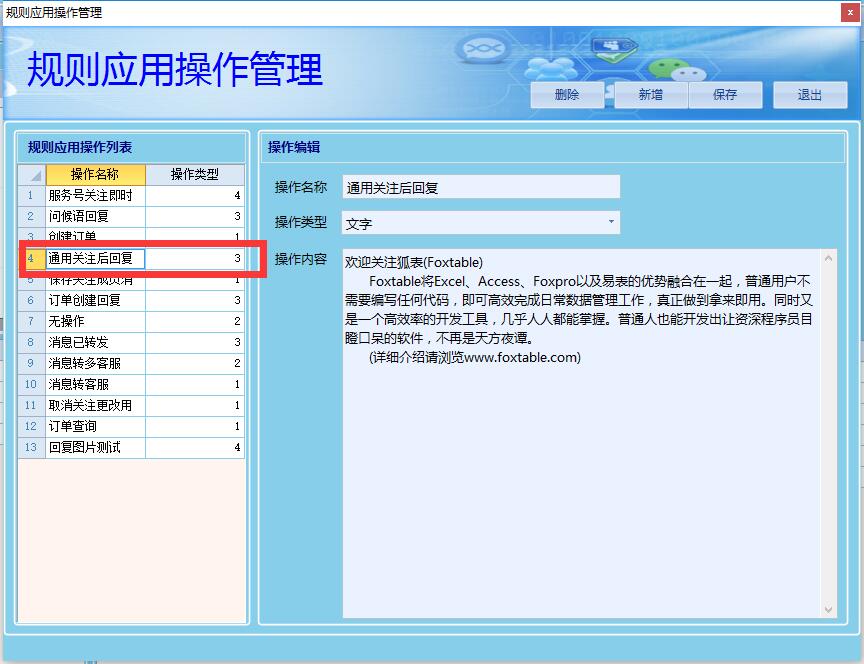Click row header 4 beside 通用关注后回复

(x=32, y=258)
